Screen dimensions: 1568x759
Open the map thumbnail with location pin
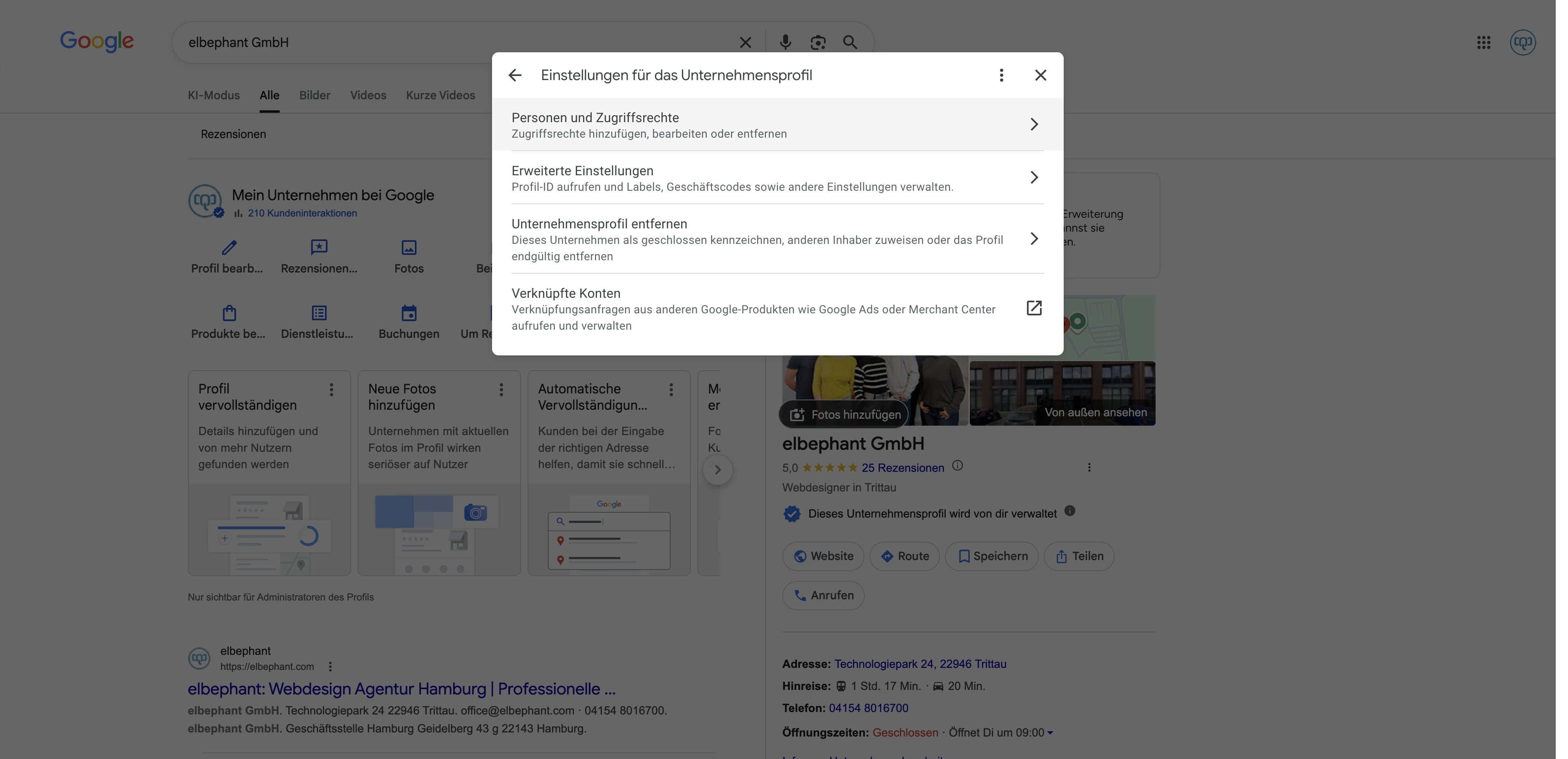coord(1109,328)
